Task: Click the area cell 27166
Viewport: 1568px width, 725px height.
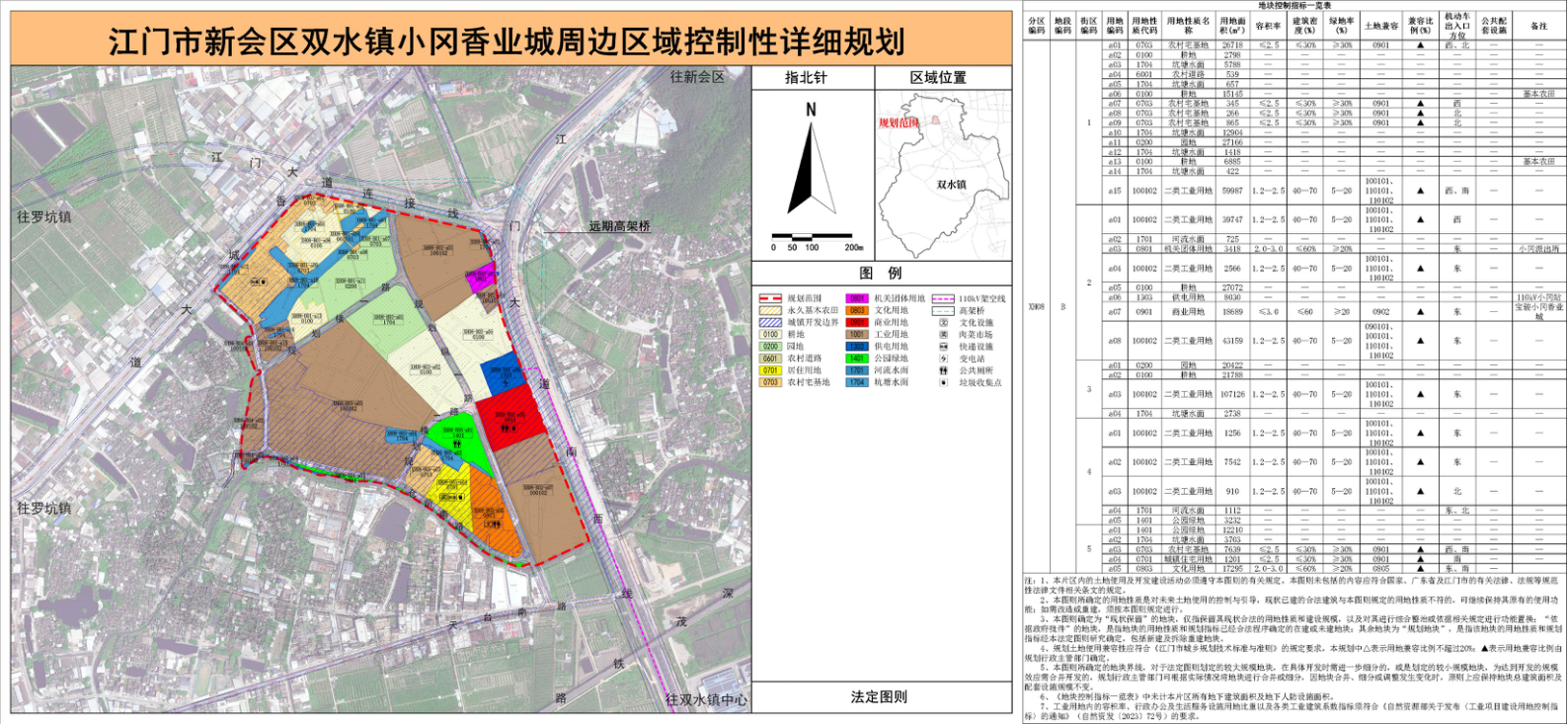Action: [1232, 142]
